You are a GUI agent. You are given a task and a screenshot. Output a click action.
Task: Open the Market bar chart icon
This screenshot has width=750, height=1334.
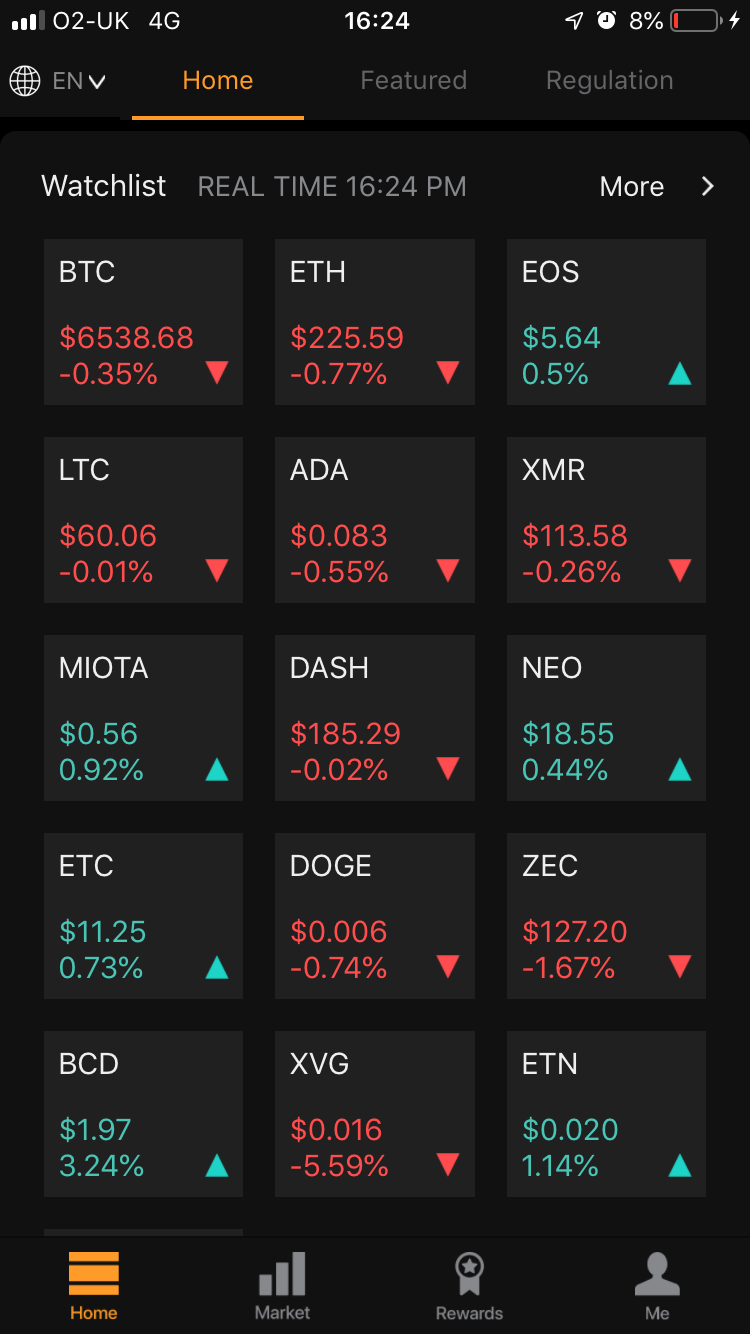point(282,1274)
